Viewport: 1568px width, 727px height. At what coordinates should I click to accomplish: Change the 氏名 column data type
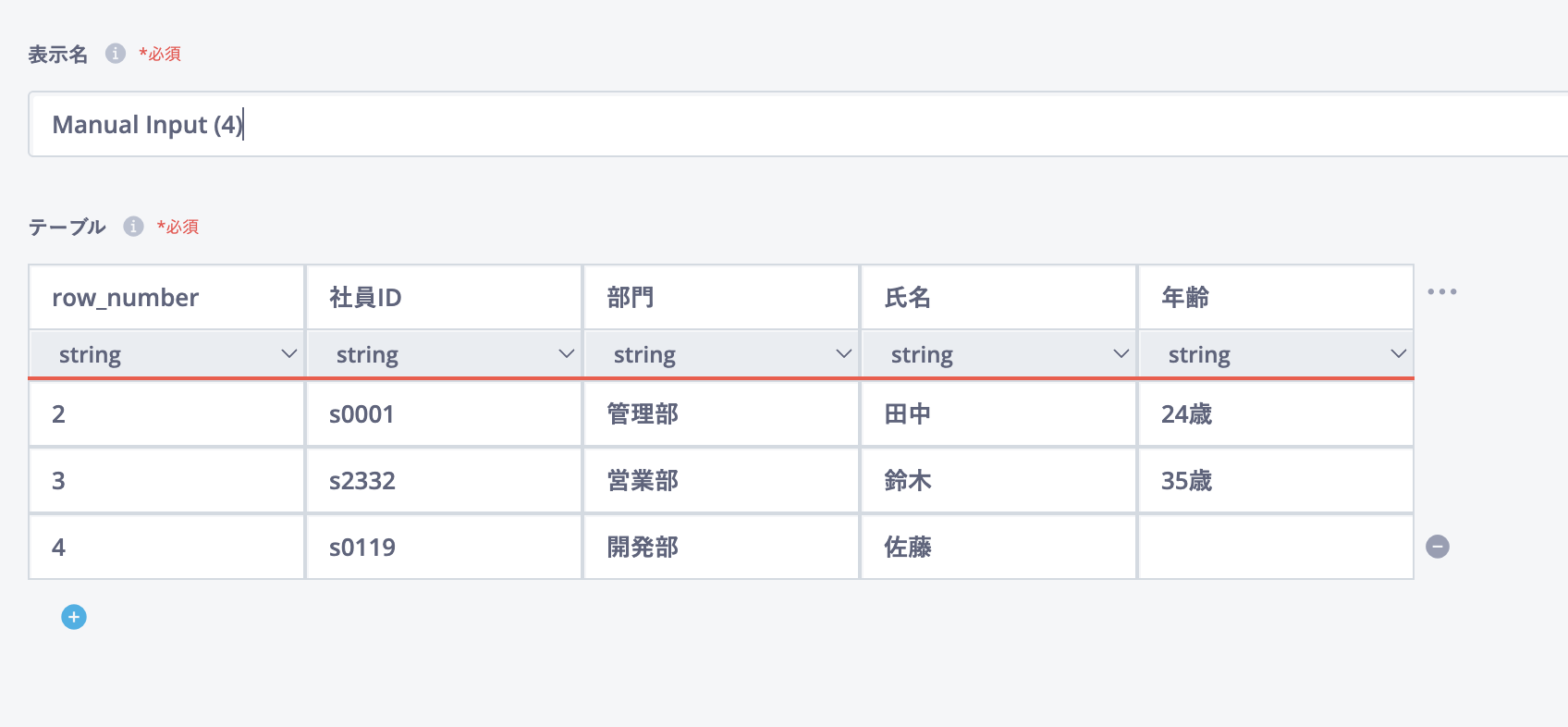point(999,354)
